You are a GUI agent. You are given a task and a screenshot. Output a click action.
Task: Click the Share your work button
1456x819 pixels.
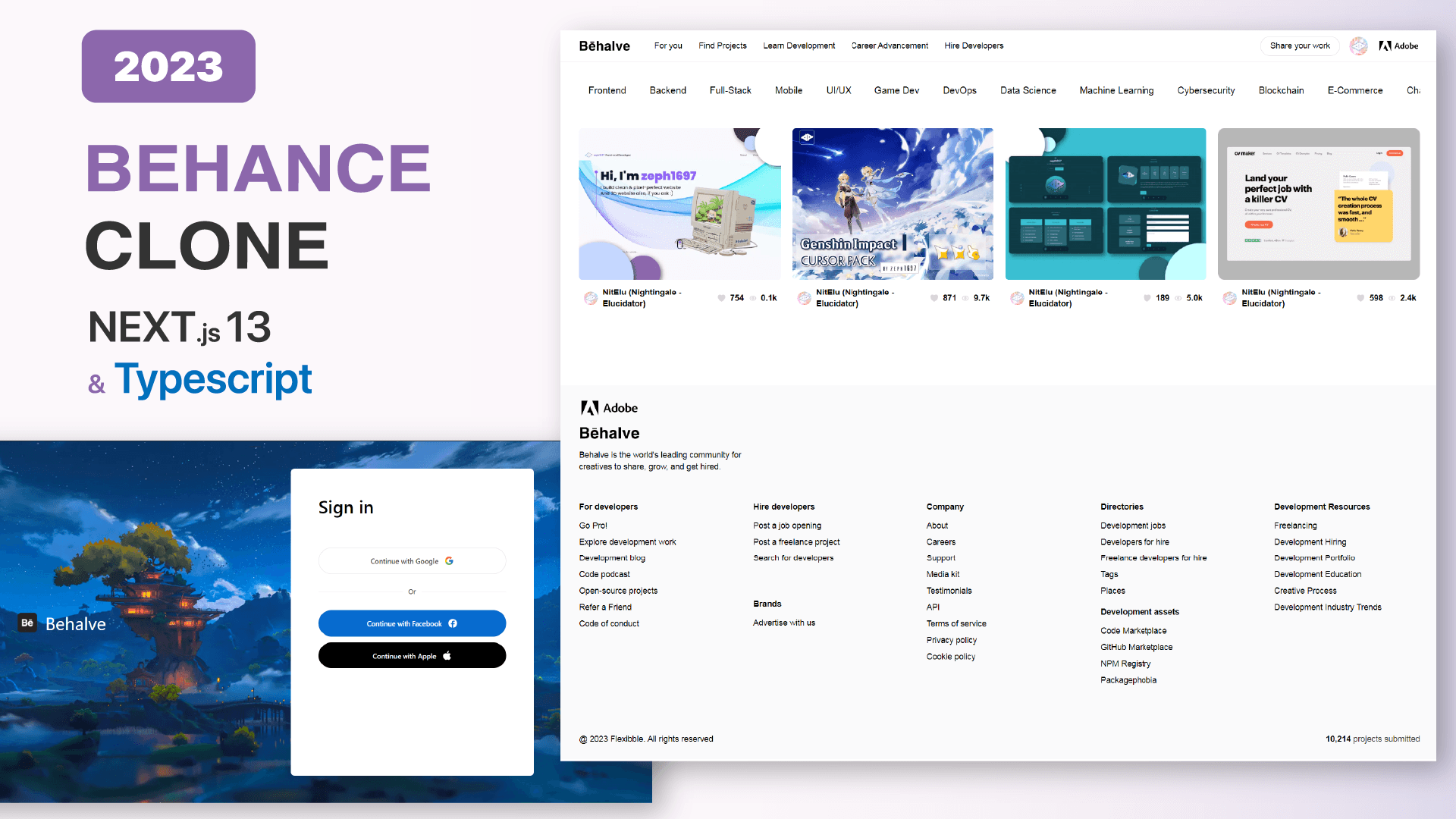pyautogui.click(x=1300, y=46)
